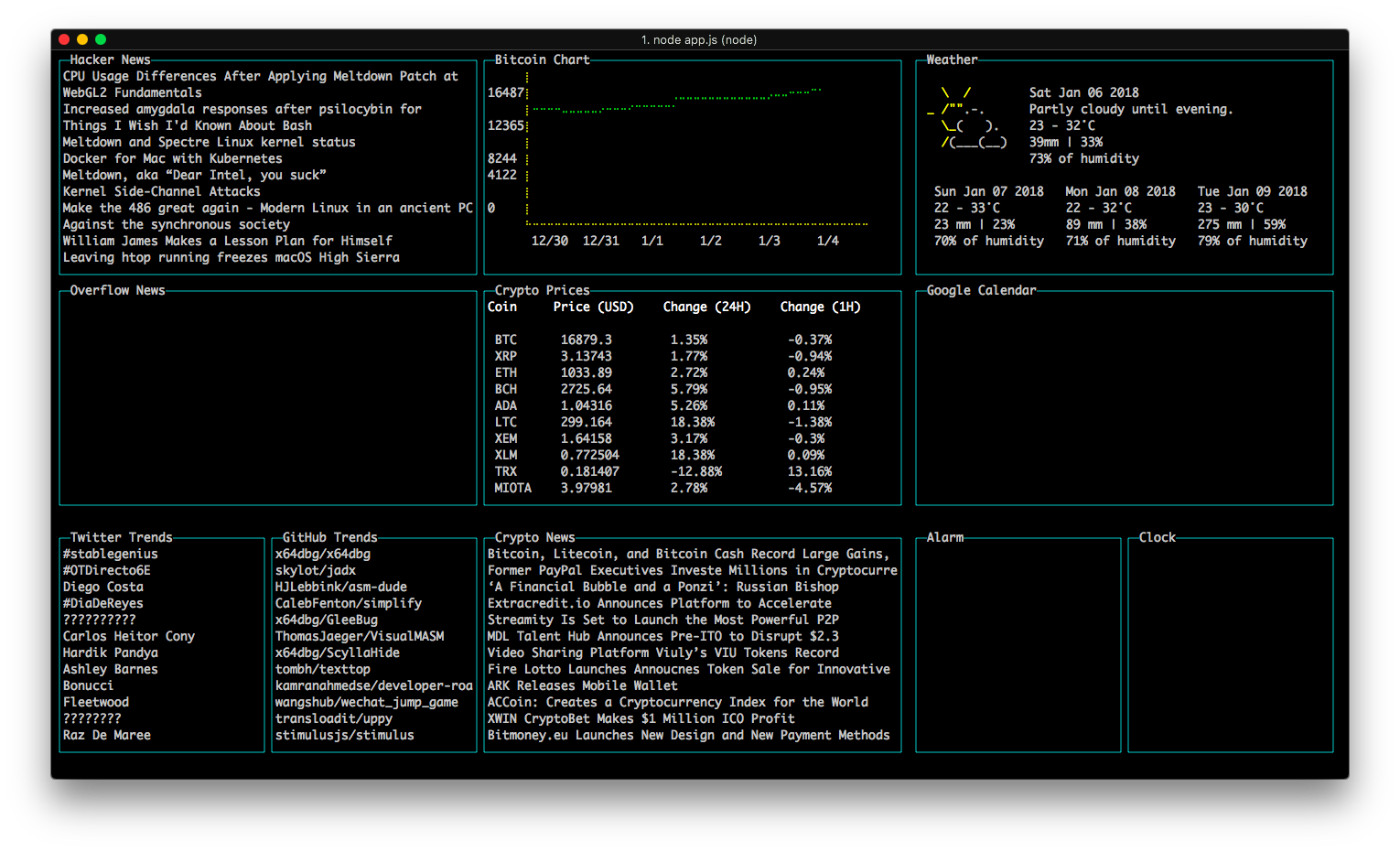This screenshot has height=852, width=1400.
Task: Select ThomasJaeger/VisualMASM in GitHub Trends
Action: tap(359, 636)
